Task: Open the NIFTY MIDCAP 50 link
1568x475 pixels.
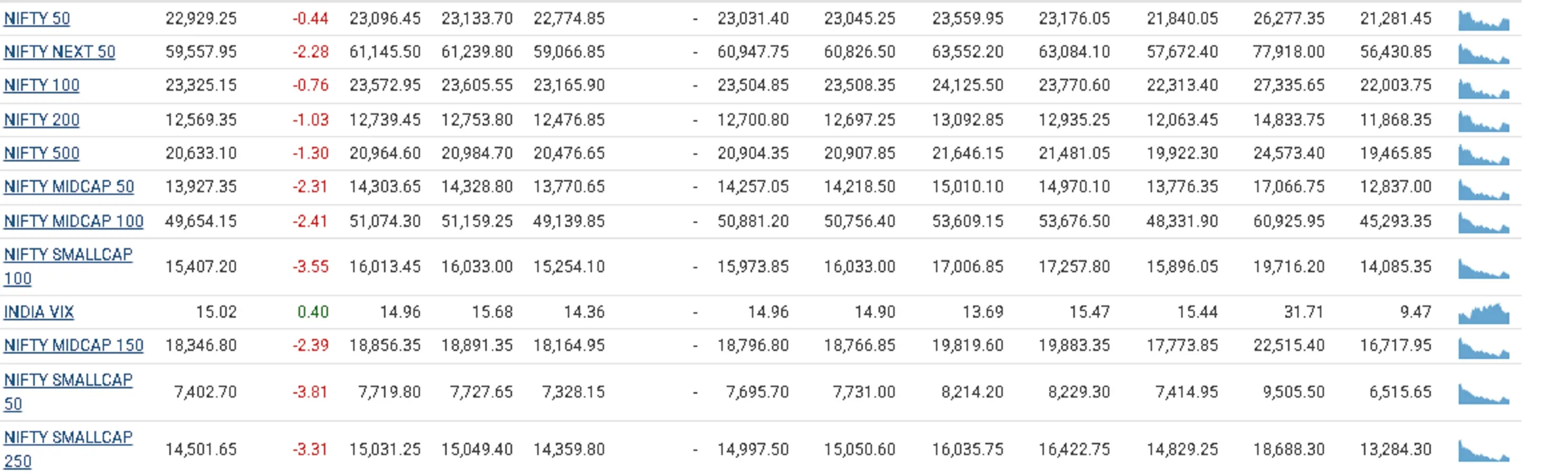Action: tap(69, 187)
